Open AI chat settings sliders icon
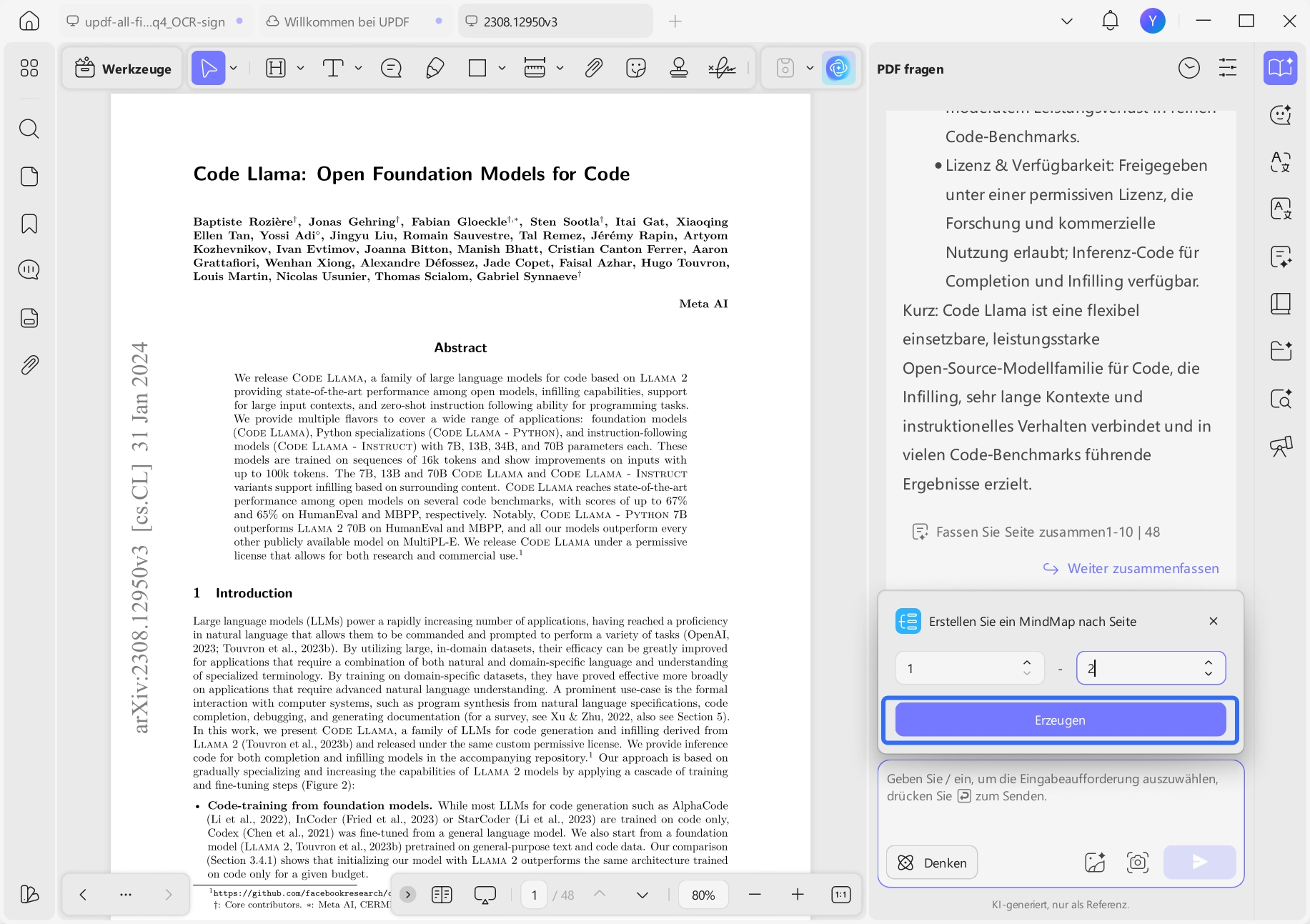Image resolution: width=1310 pixels, height=924 pixels. pos(1228,69)
